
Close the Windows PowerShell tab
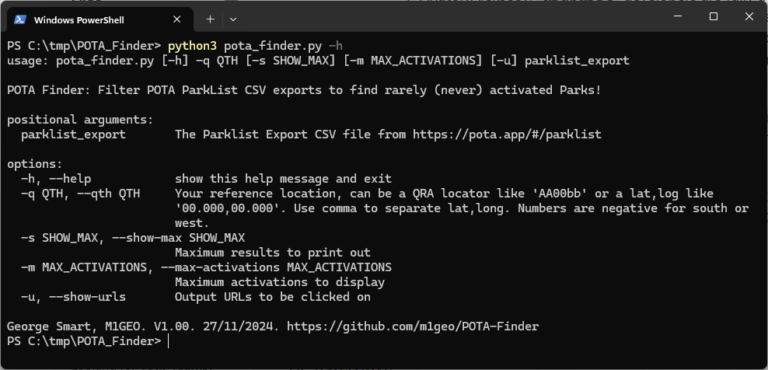177,19
